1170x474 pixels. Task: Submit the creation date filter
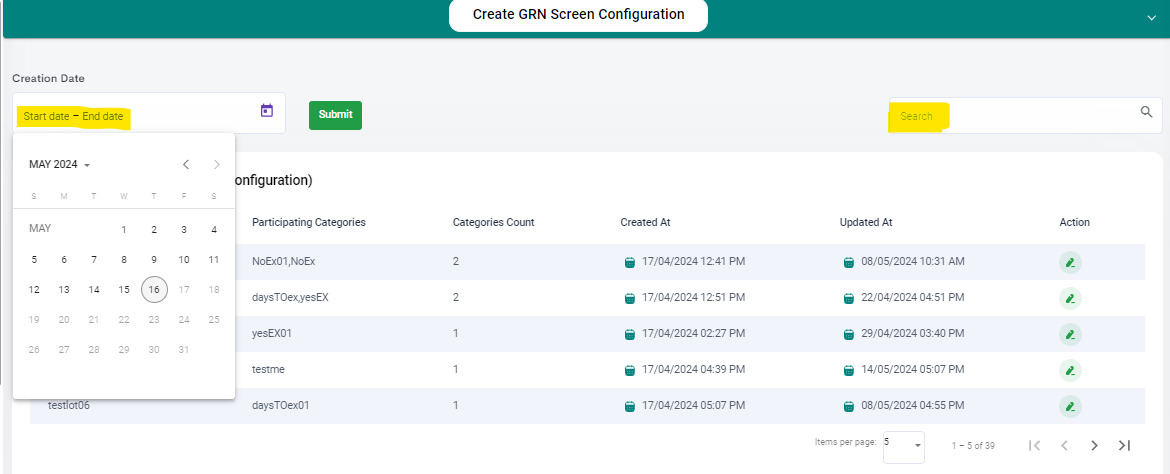(x=335, y=115)
